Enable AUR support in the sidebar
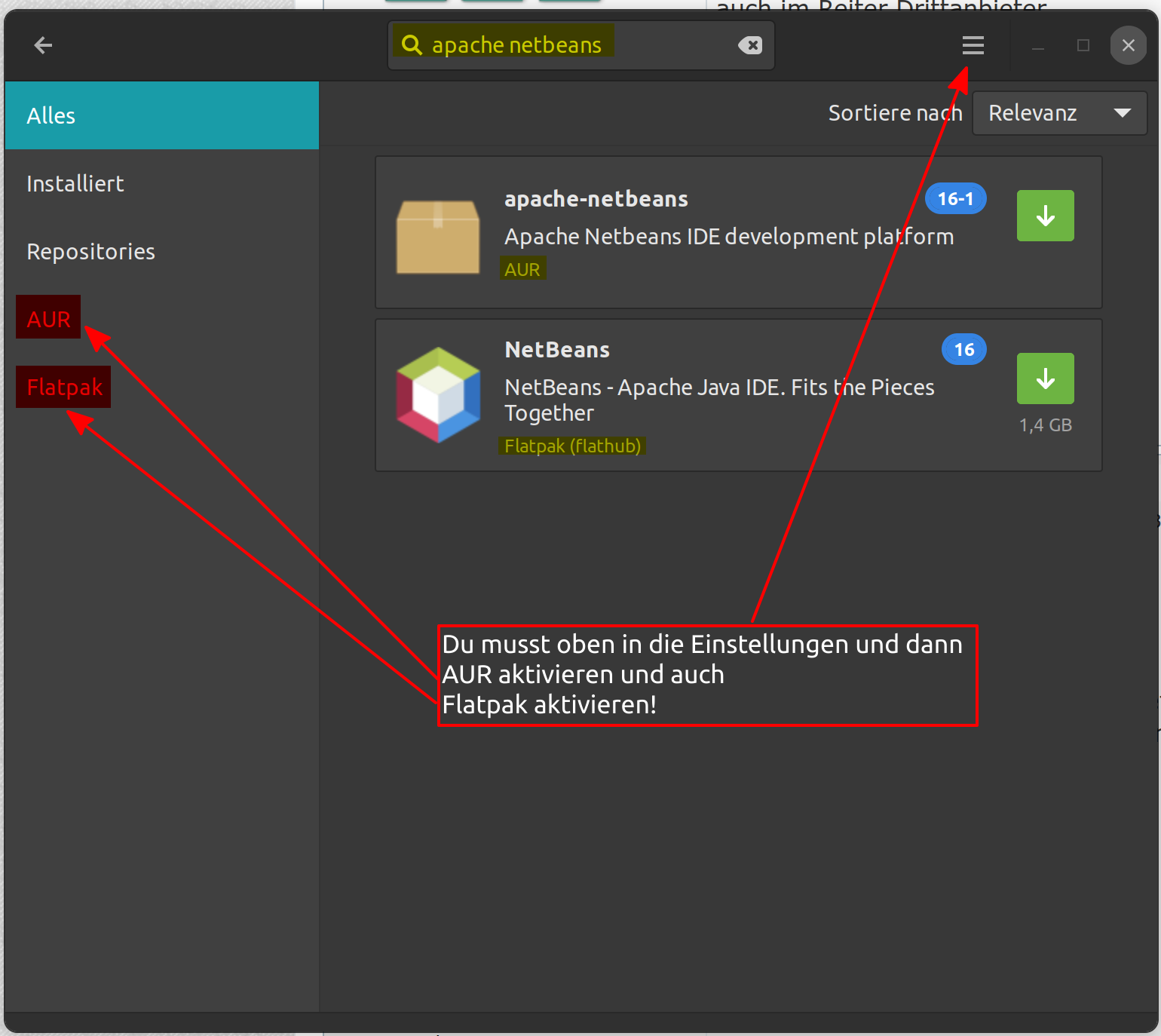 coord(47,317)
